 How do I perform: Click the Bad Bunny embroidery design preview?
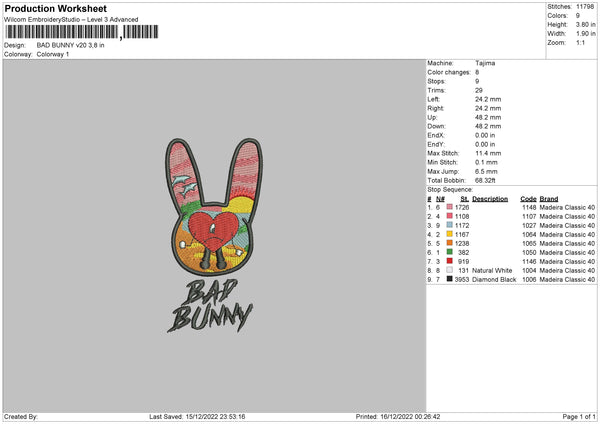214,235
